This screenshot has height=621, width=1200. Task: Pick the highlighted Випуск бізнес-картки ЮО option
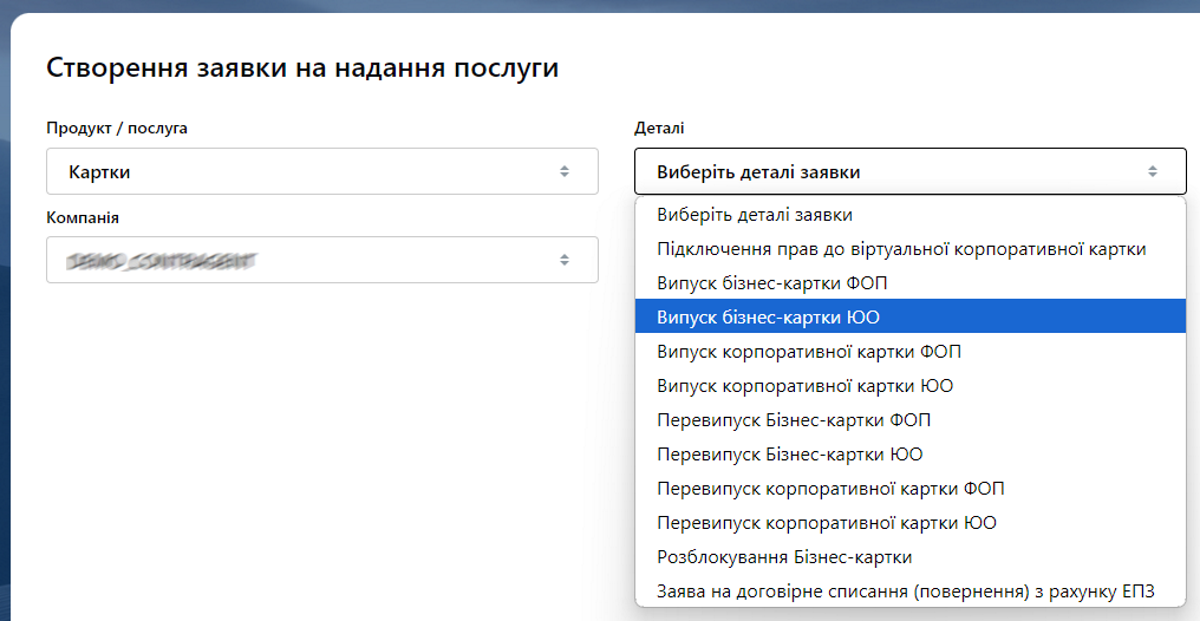click(910, 317)
